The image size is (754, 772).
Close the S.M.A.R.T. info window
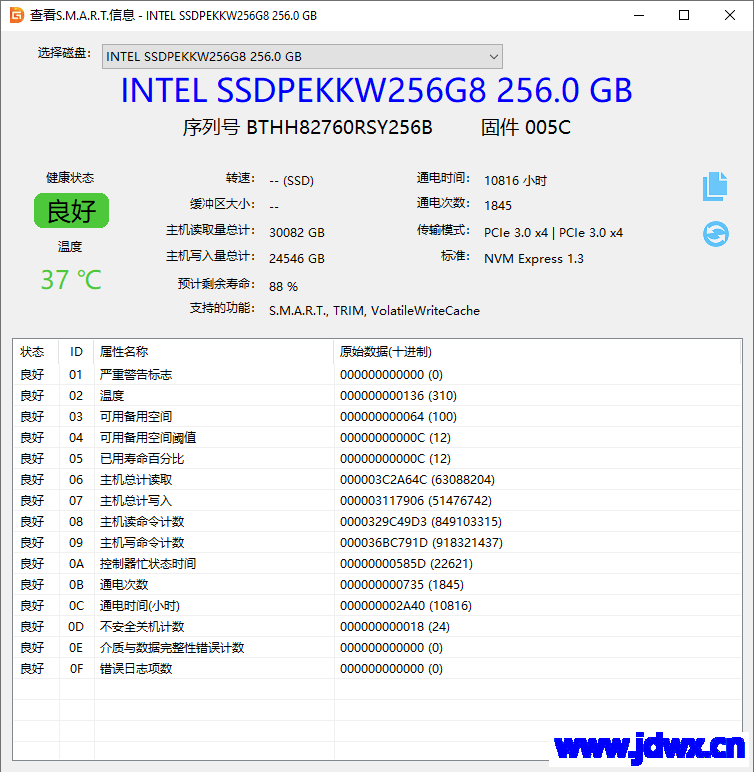click(x=730, y=15)
